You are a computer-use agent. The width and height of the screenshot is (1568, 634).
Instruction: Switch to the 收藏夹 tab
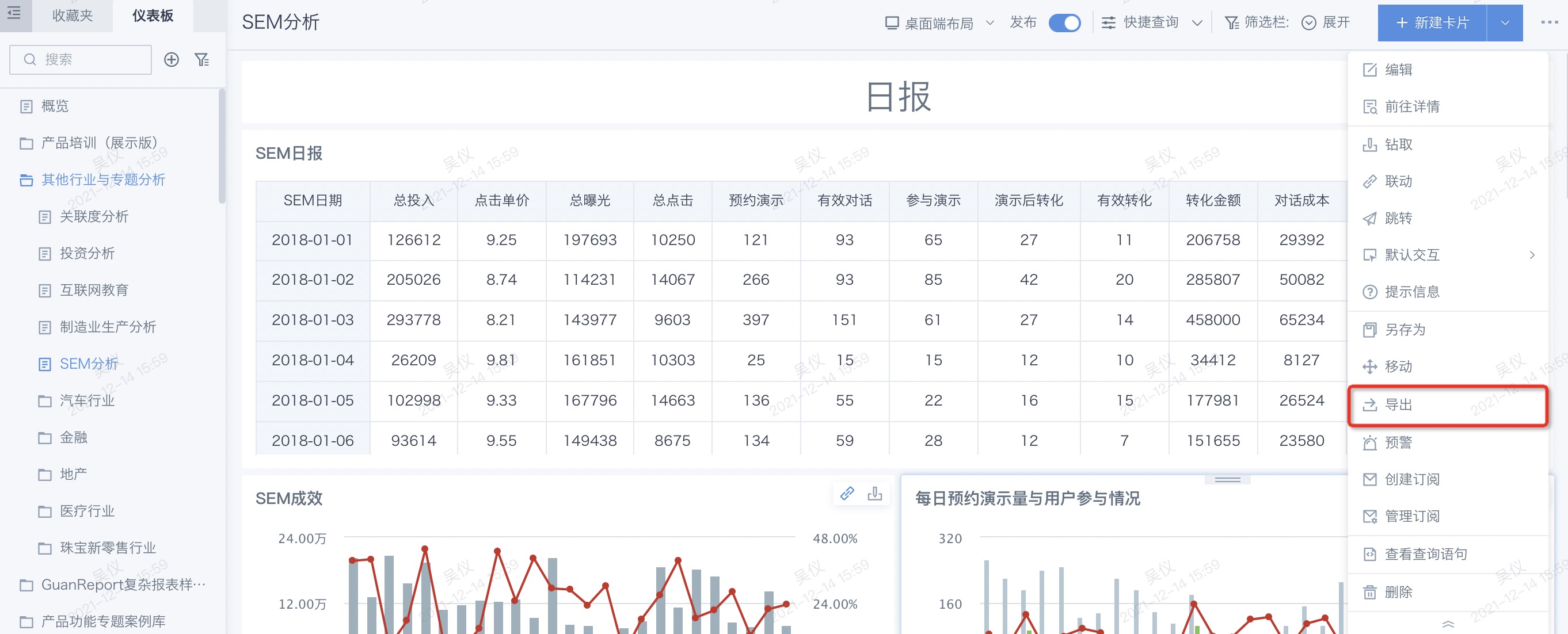(73, 16)
